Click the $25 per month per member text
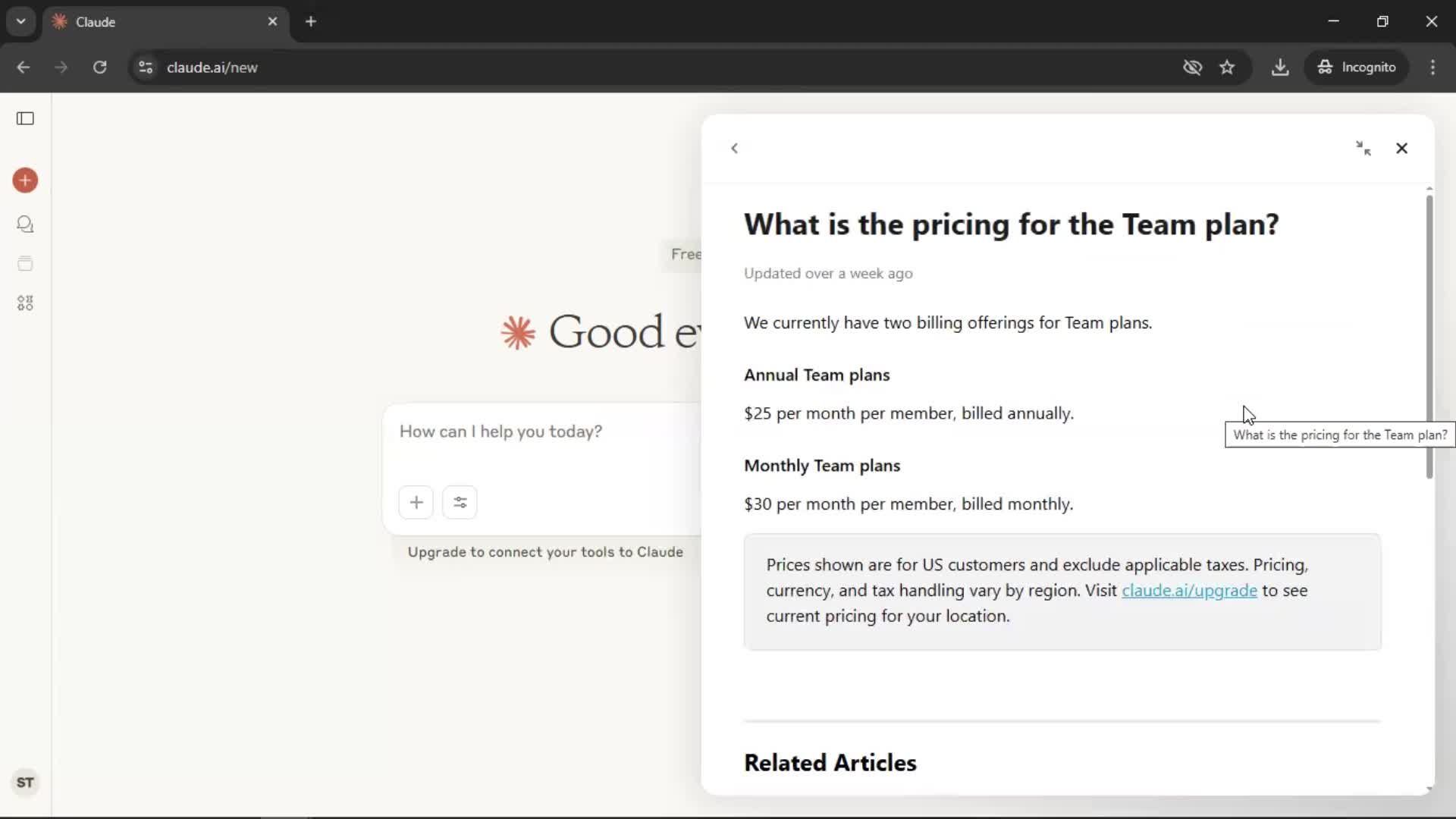The width and height of the screenshot is (1456, 819). (908, 413)
